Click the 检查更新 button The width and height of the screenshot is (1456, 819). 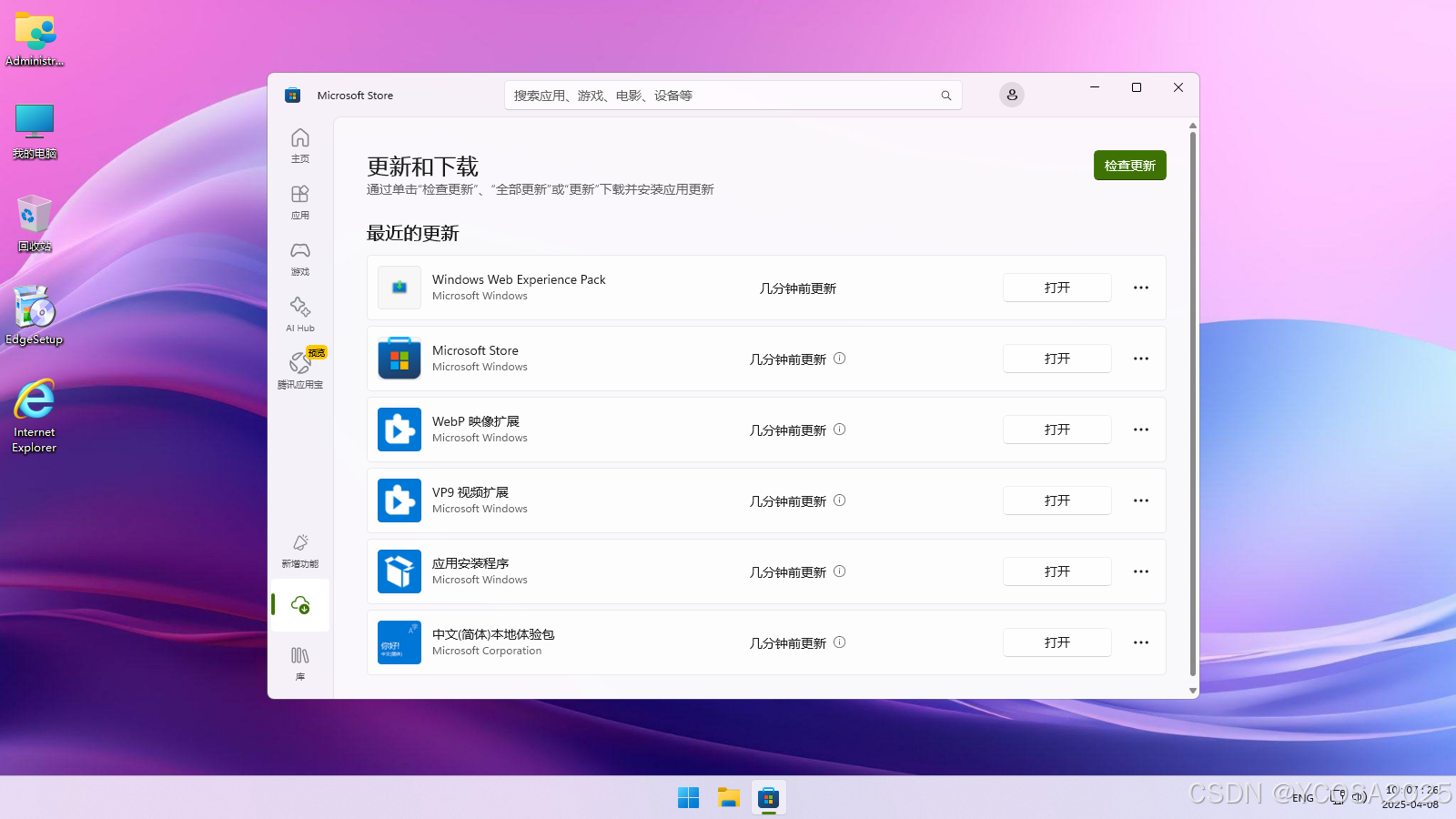(x=1130, y=166)
